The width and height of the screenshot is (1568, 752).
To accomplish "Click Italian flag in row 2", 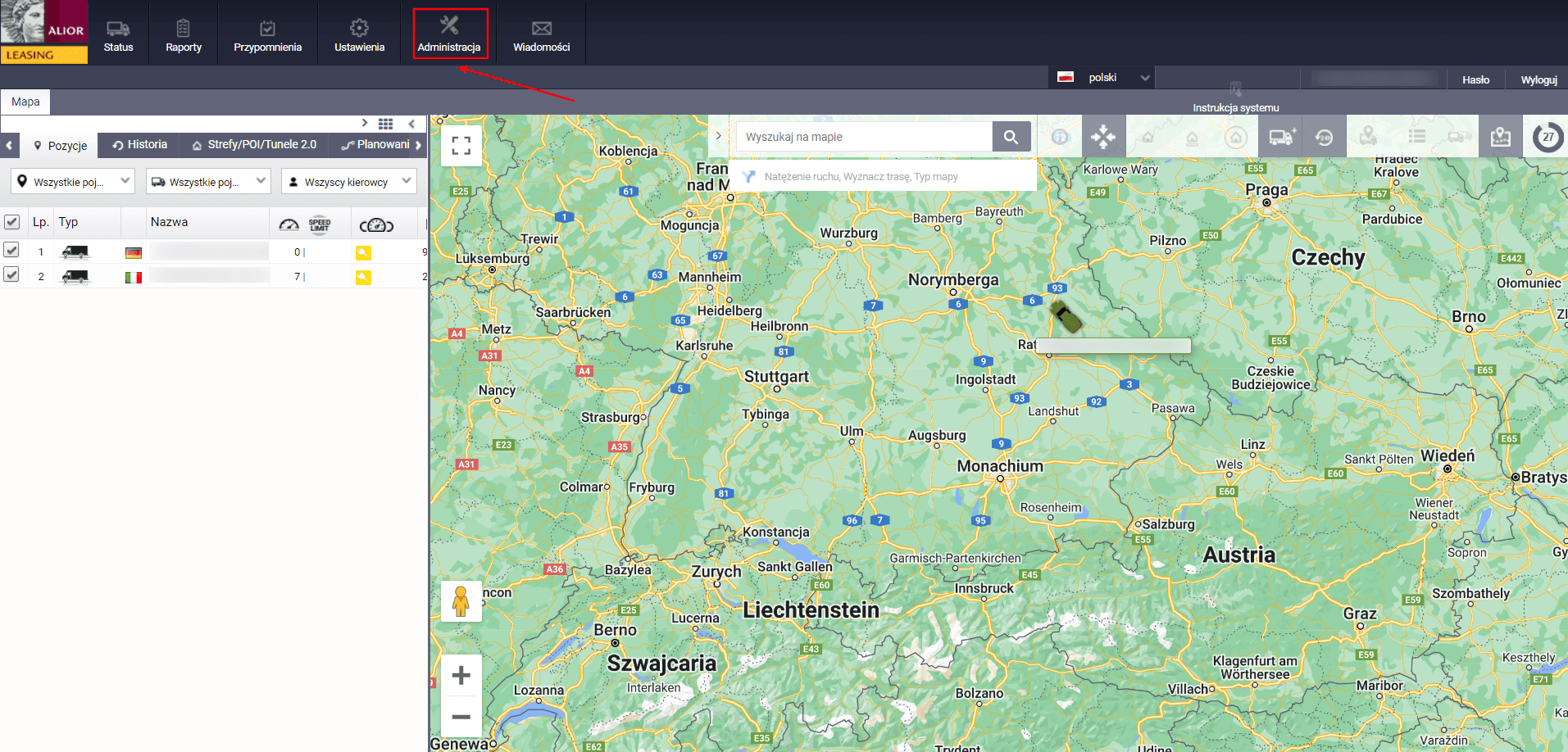I will click(134, 278).
